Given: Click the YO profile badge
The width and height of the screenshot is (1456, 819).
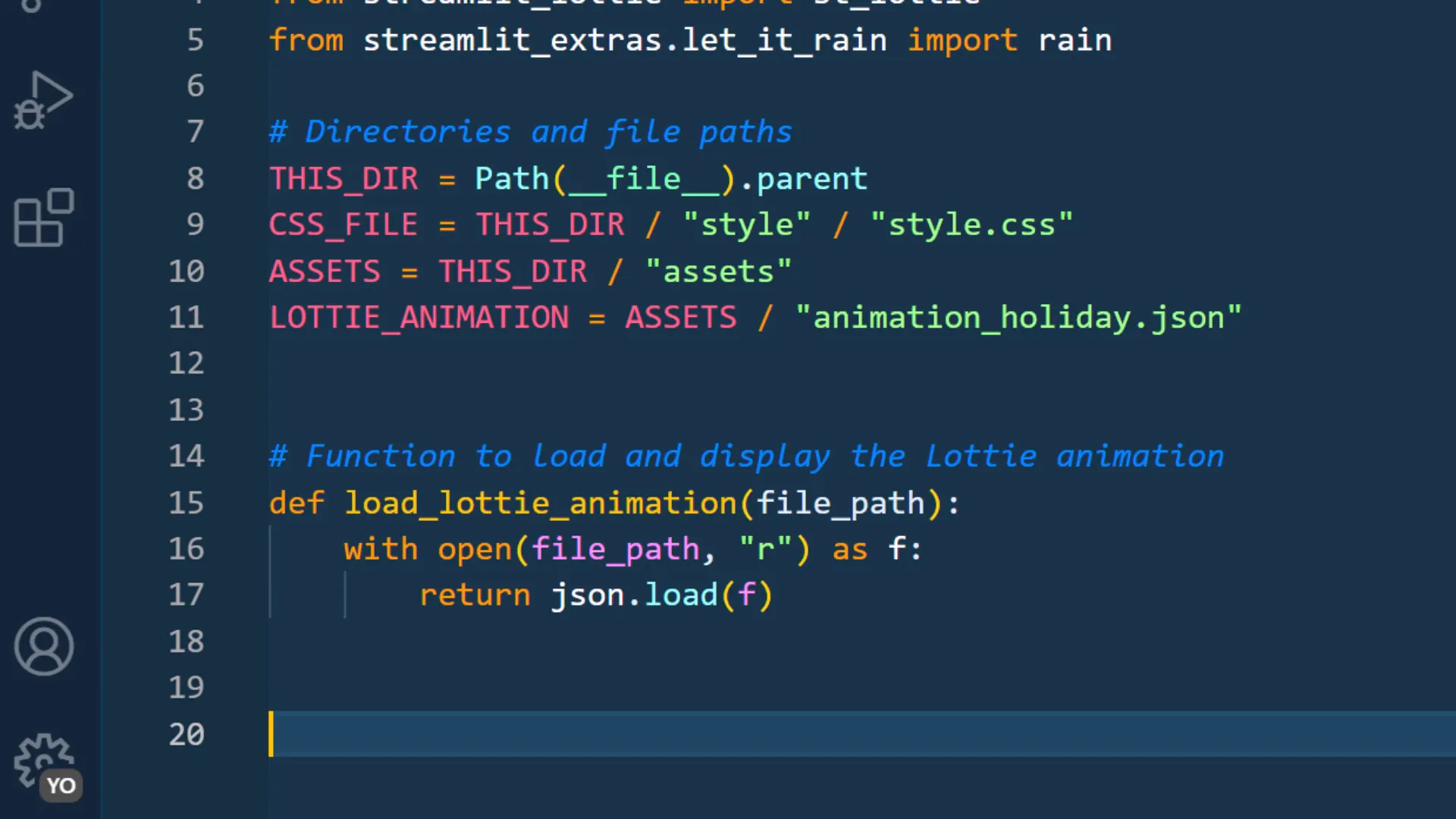Looking at the screenshot, I should click(x=61, y=786).
